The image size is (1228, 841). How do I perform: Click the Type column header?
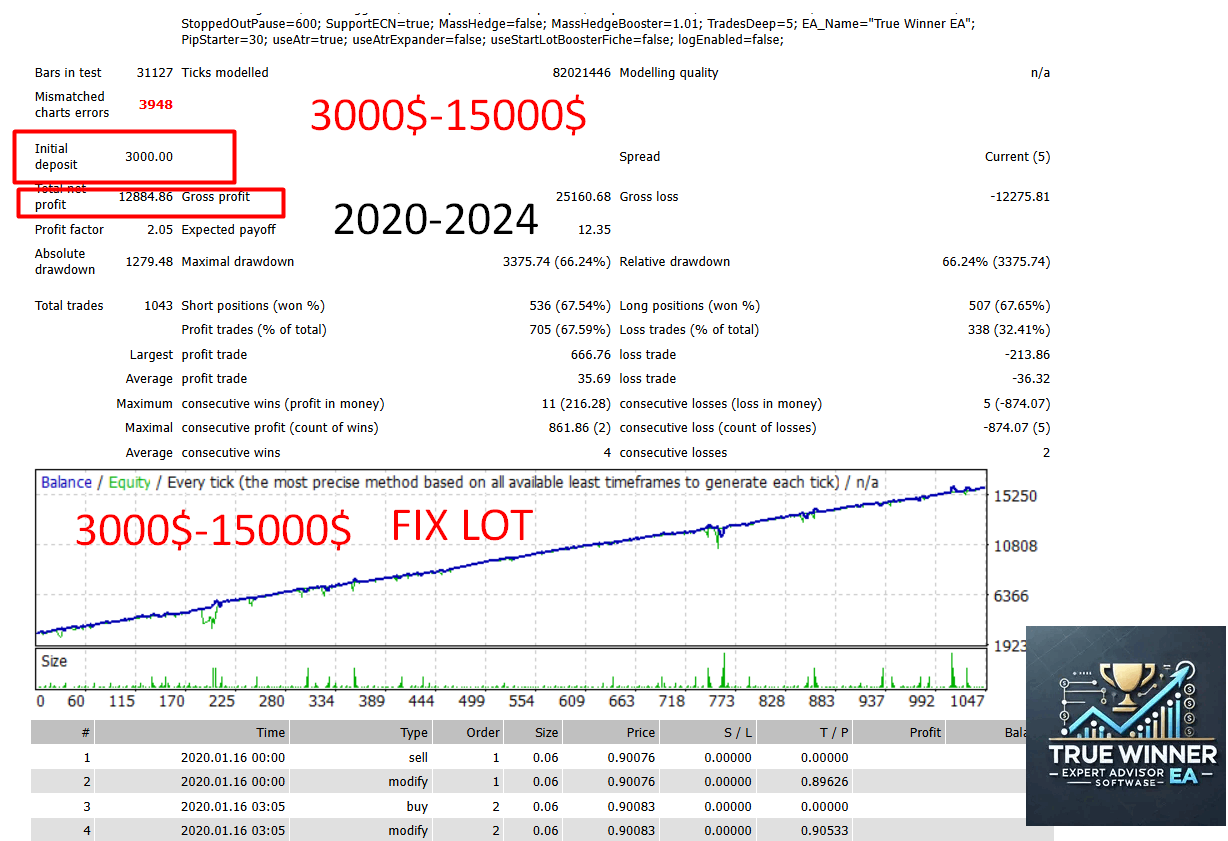[x=414, y=733]
